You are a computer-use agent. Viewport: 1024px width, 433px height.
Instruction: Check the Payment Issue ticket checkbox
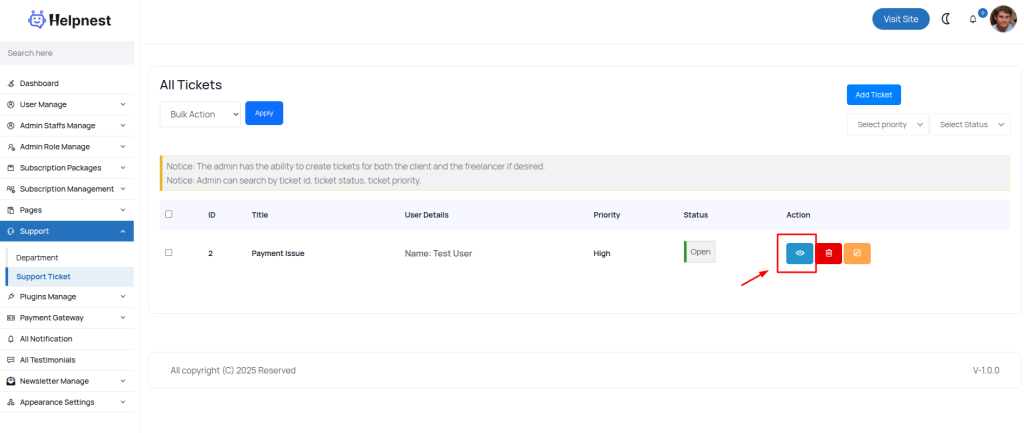tap(168, 253)
